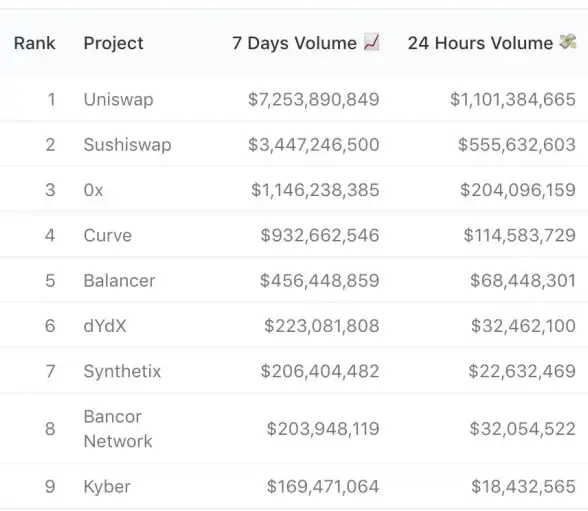
Task: Open the dYdX project entry
Action: (x=105, y=326)
